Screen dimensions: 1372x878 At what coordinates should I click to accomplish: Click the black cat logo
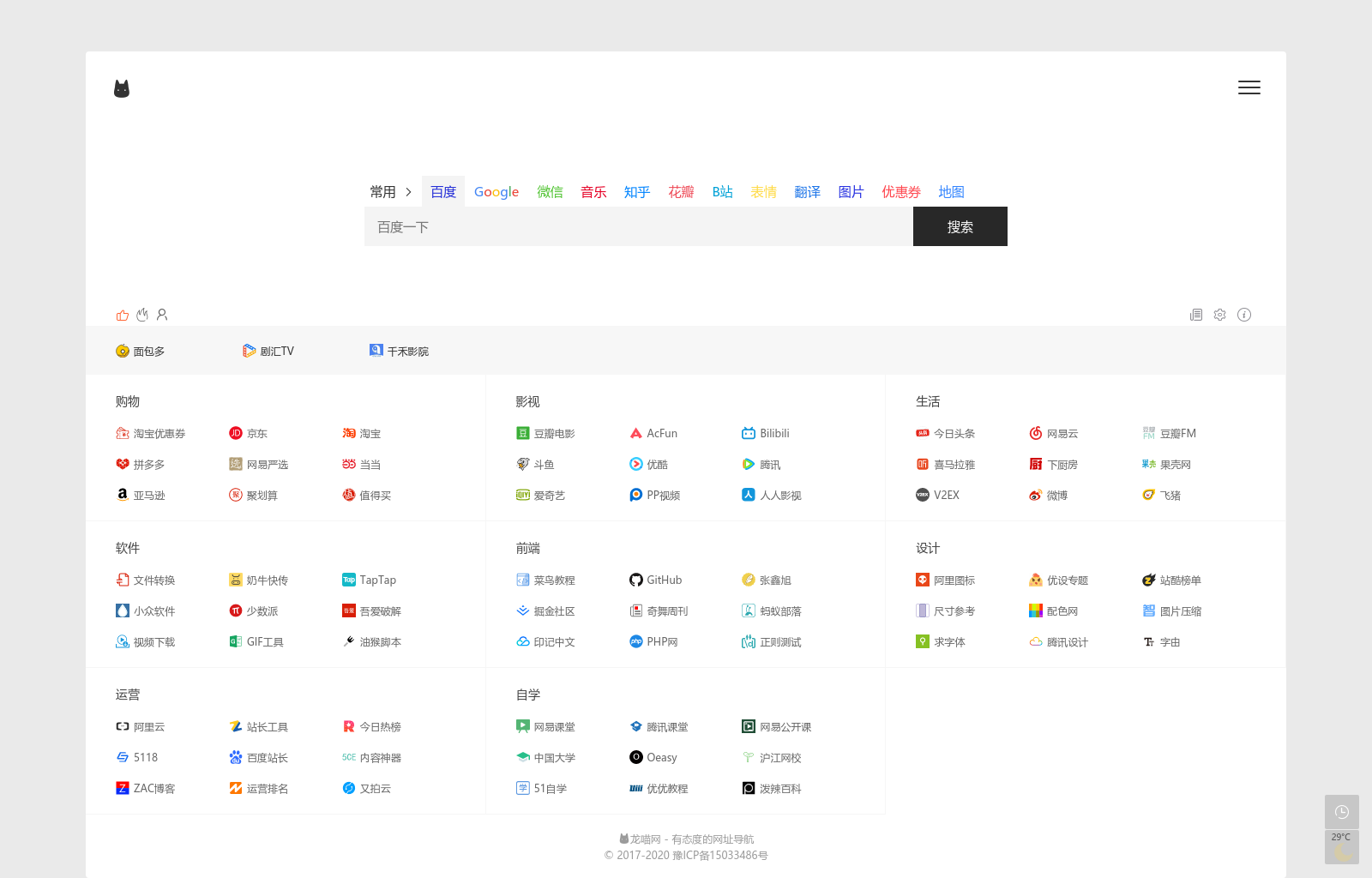(122, 88)
